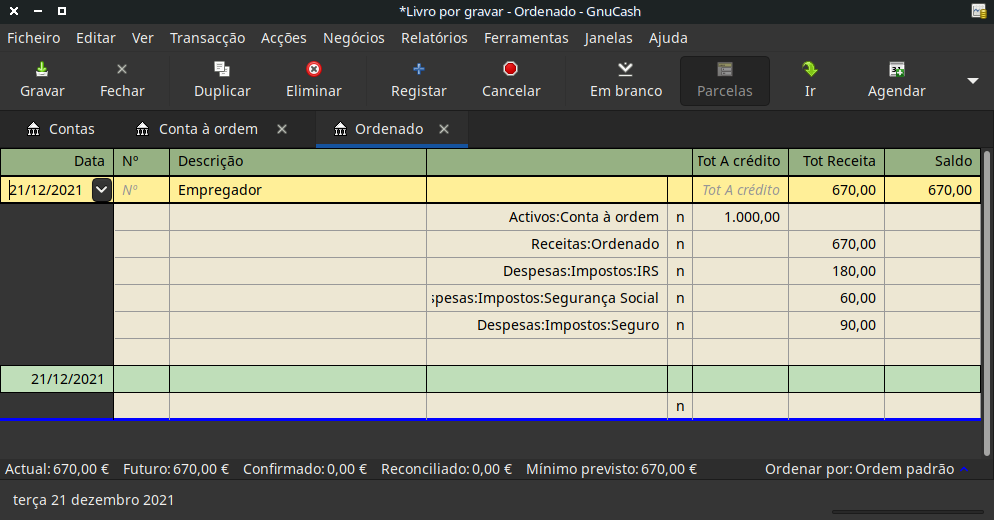Click the Empregador description field

point(297,190)
